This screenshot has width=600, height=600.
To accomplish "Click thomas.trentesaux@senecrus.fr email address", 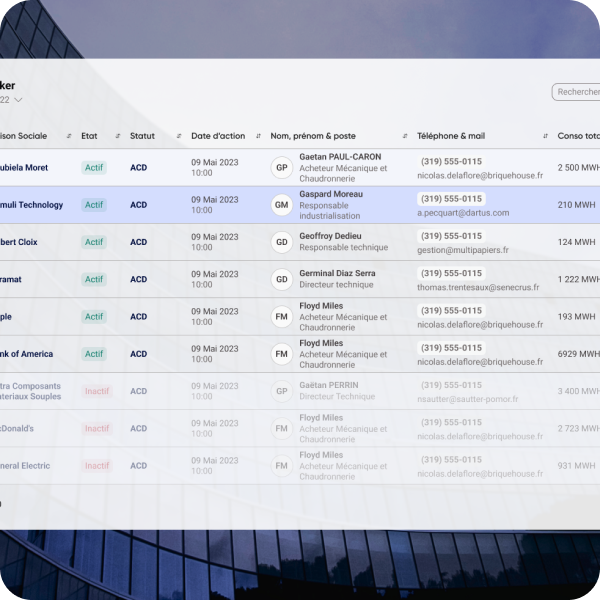I will [478, 287].
